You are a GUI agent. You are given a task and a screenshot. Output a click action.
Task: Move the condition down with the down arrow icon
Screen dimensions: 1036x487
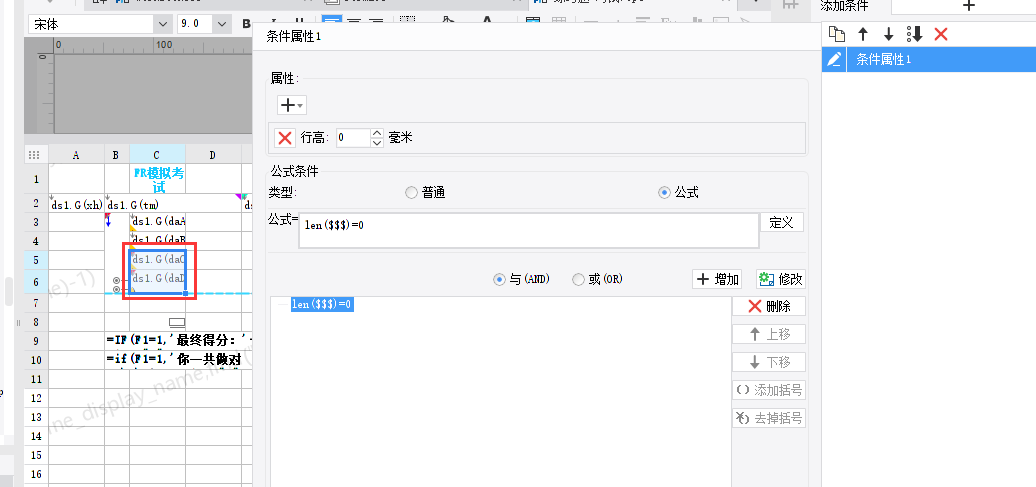click(x=889, y=34)
